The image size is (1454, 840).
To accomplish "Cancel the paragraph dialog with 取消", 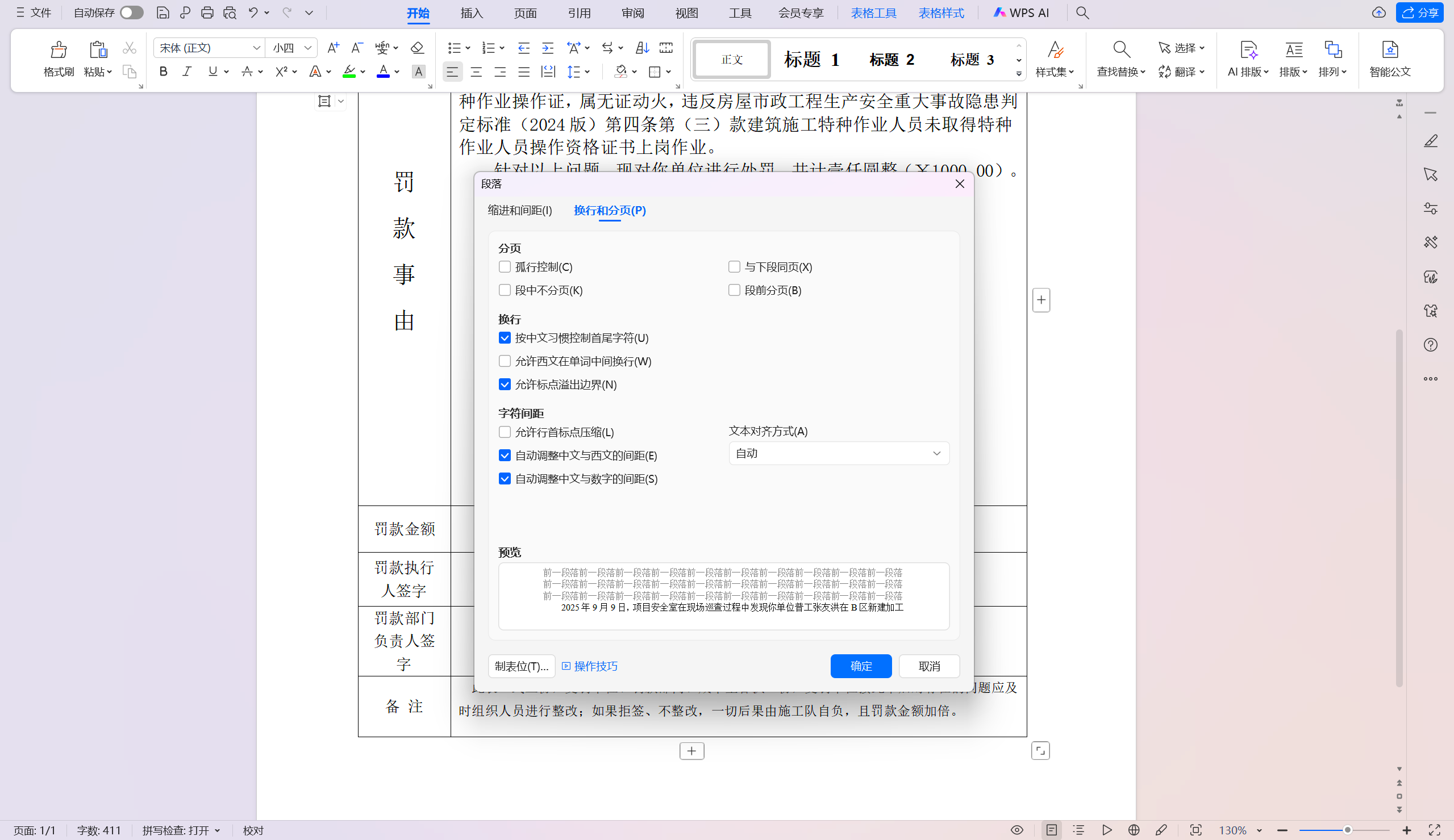I will tap(929, 666).
